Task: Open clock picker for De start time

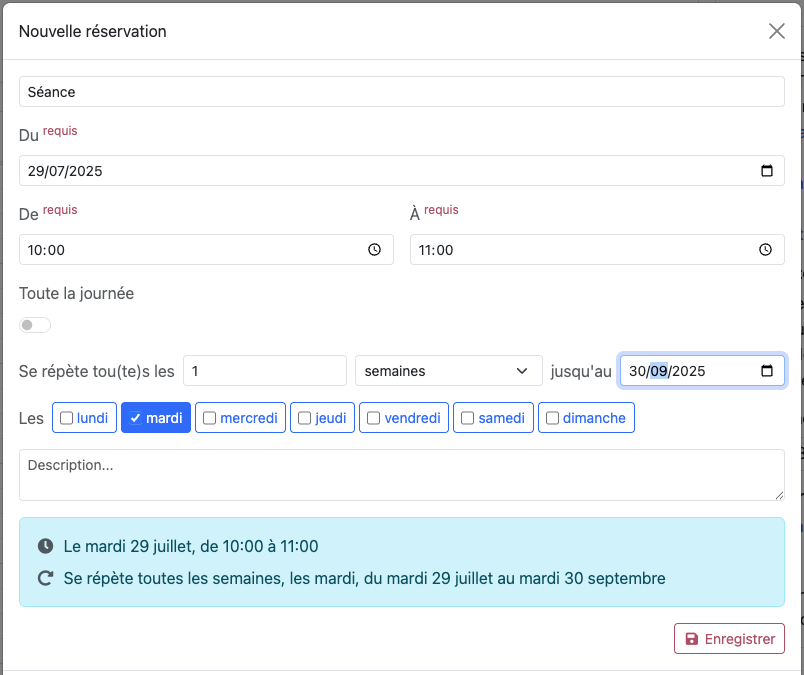Action: point(374,250)
